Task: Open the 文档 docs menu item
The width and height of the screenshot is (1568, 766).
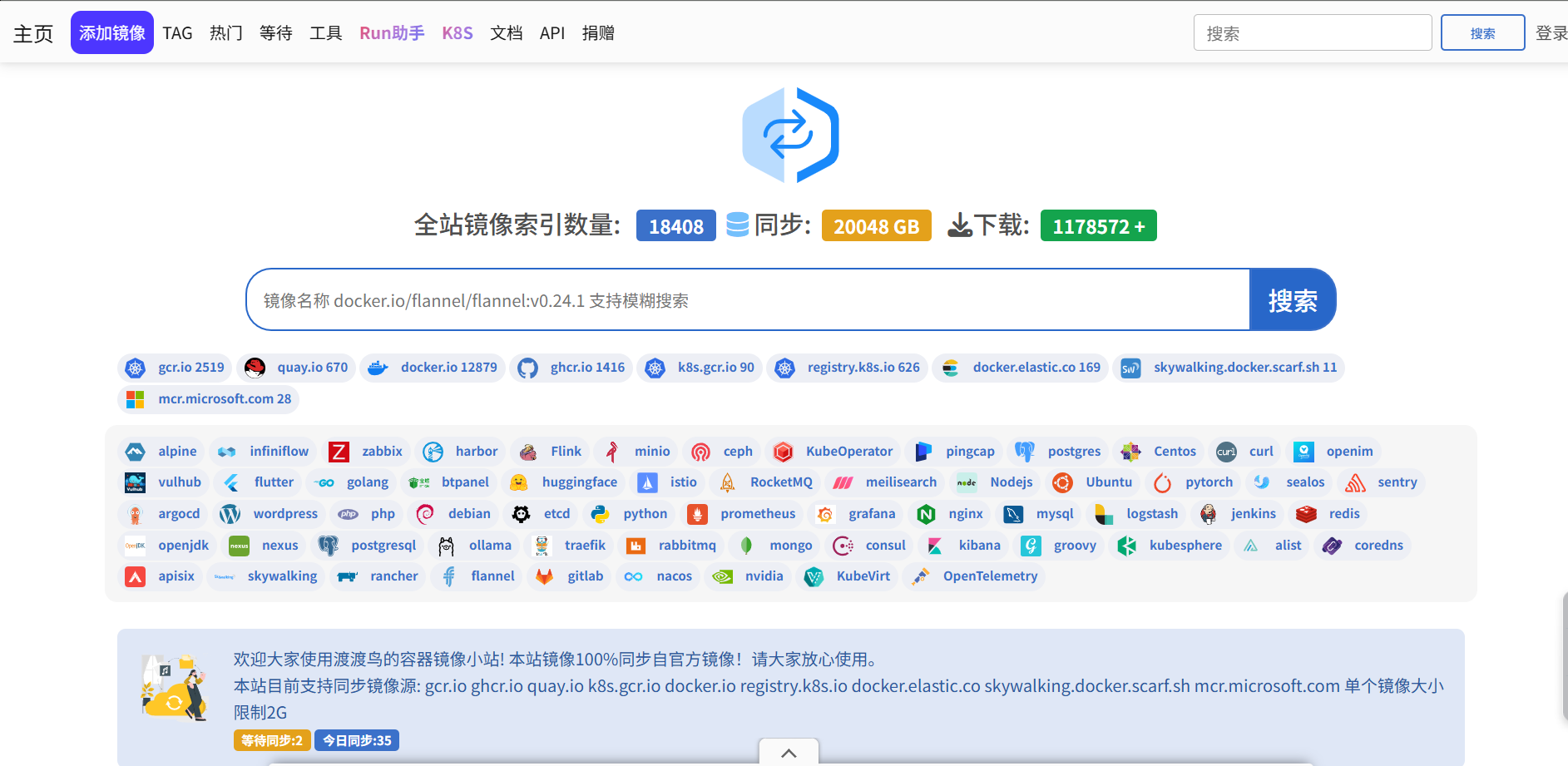Action: [x=507, y=33]
